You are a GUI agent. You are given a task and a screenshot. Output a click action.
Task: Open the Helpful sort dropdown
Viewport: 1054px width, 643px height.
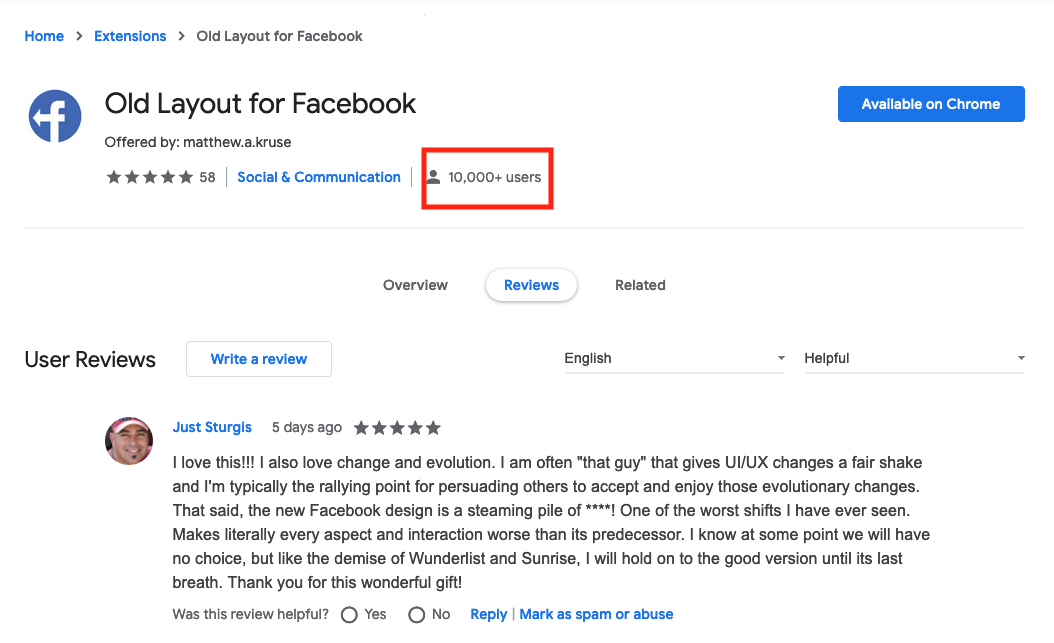point(915,359)
